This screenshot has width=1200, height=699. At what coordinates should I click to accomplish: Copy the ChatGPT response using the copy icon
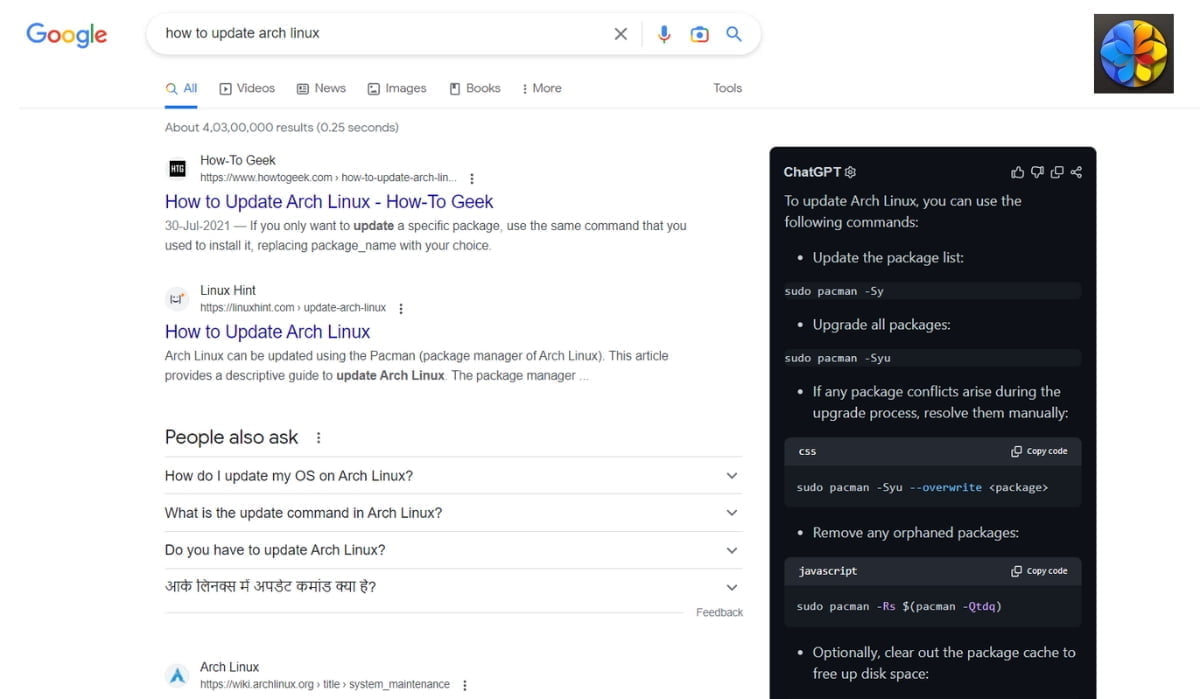(x=1057, y=172)
